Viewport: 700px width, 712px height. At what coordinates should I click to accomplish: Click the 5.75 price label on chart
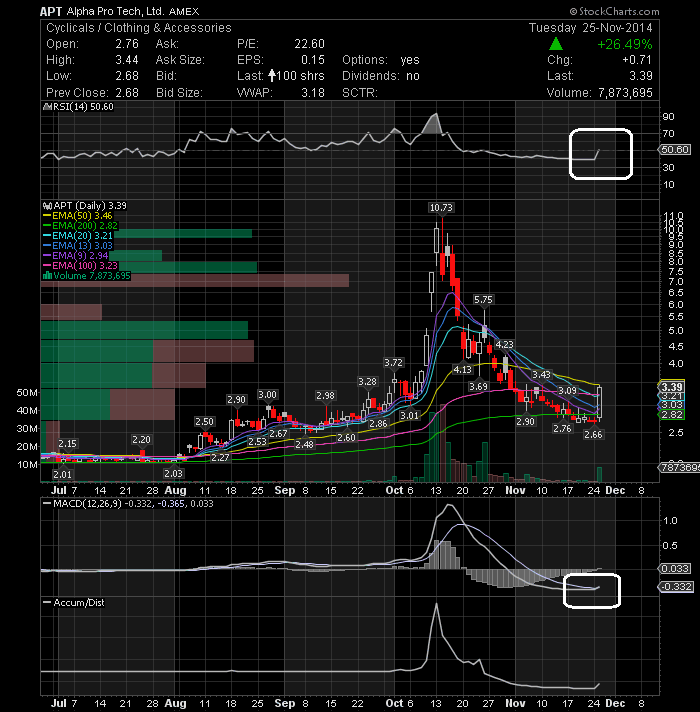point(483,300)
